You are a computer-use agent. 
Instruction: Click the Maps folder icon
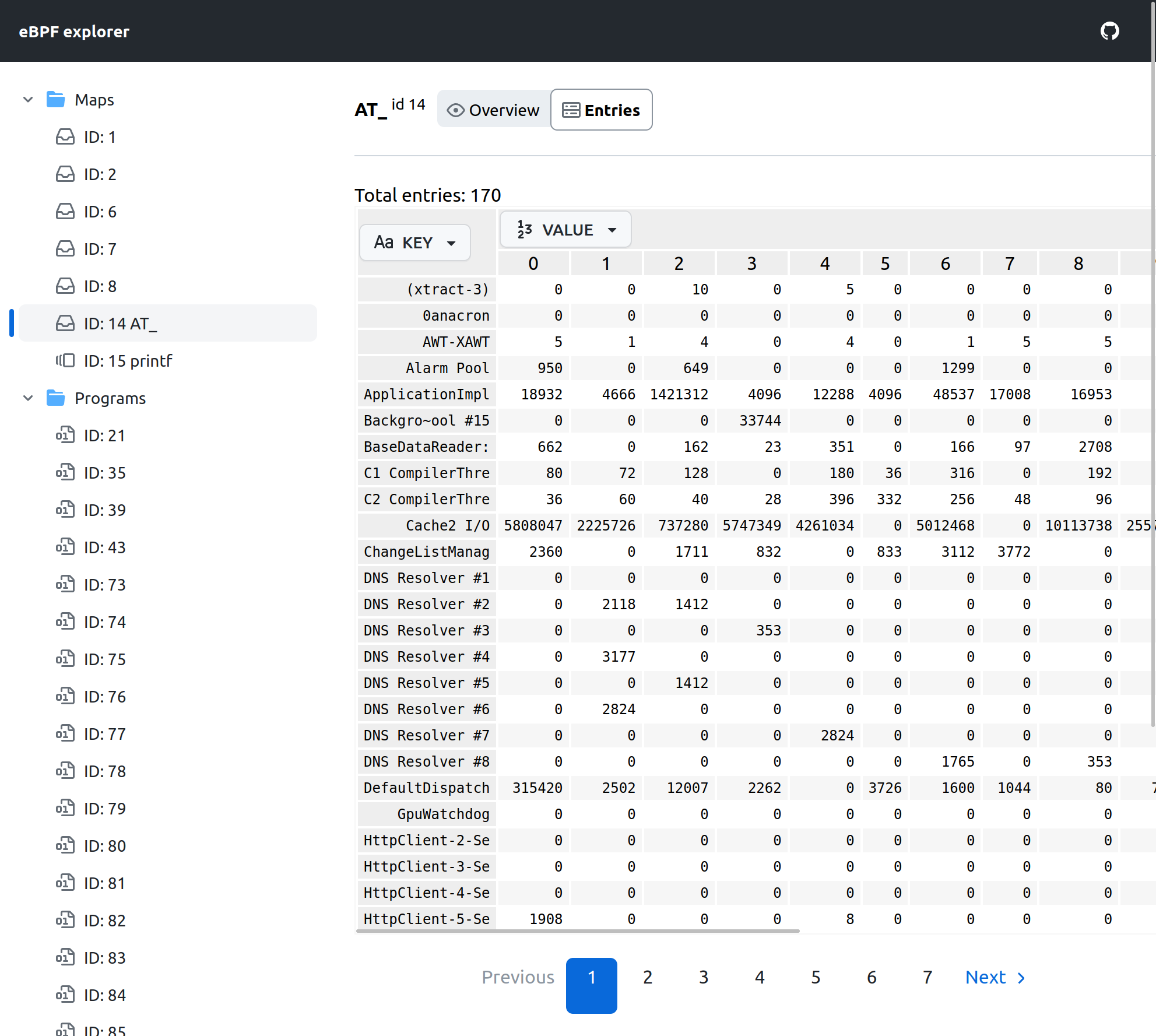coord(56,100)
